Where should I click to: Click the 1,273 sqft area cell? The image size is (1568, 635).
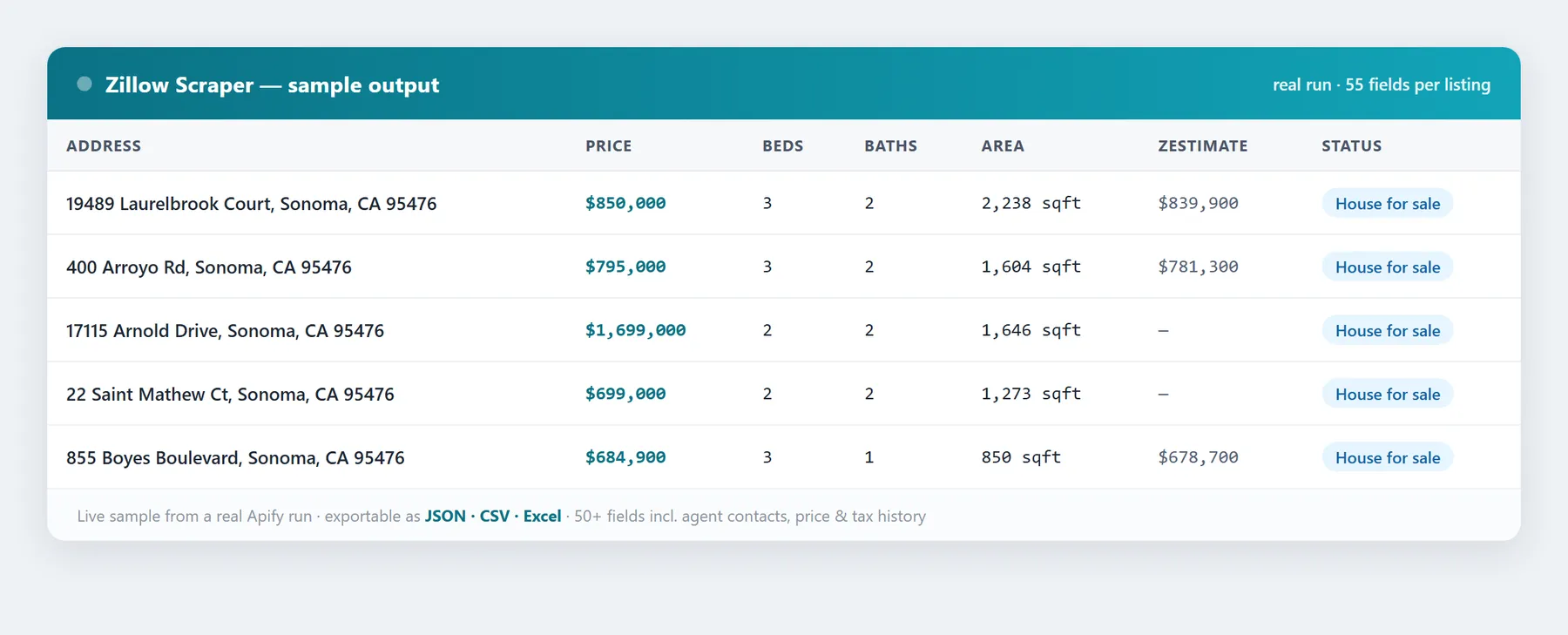(x=1031, y=394)
